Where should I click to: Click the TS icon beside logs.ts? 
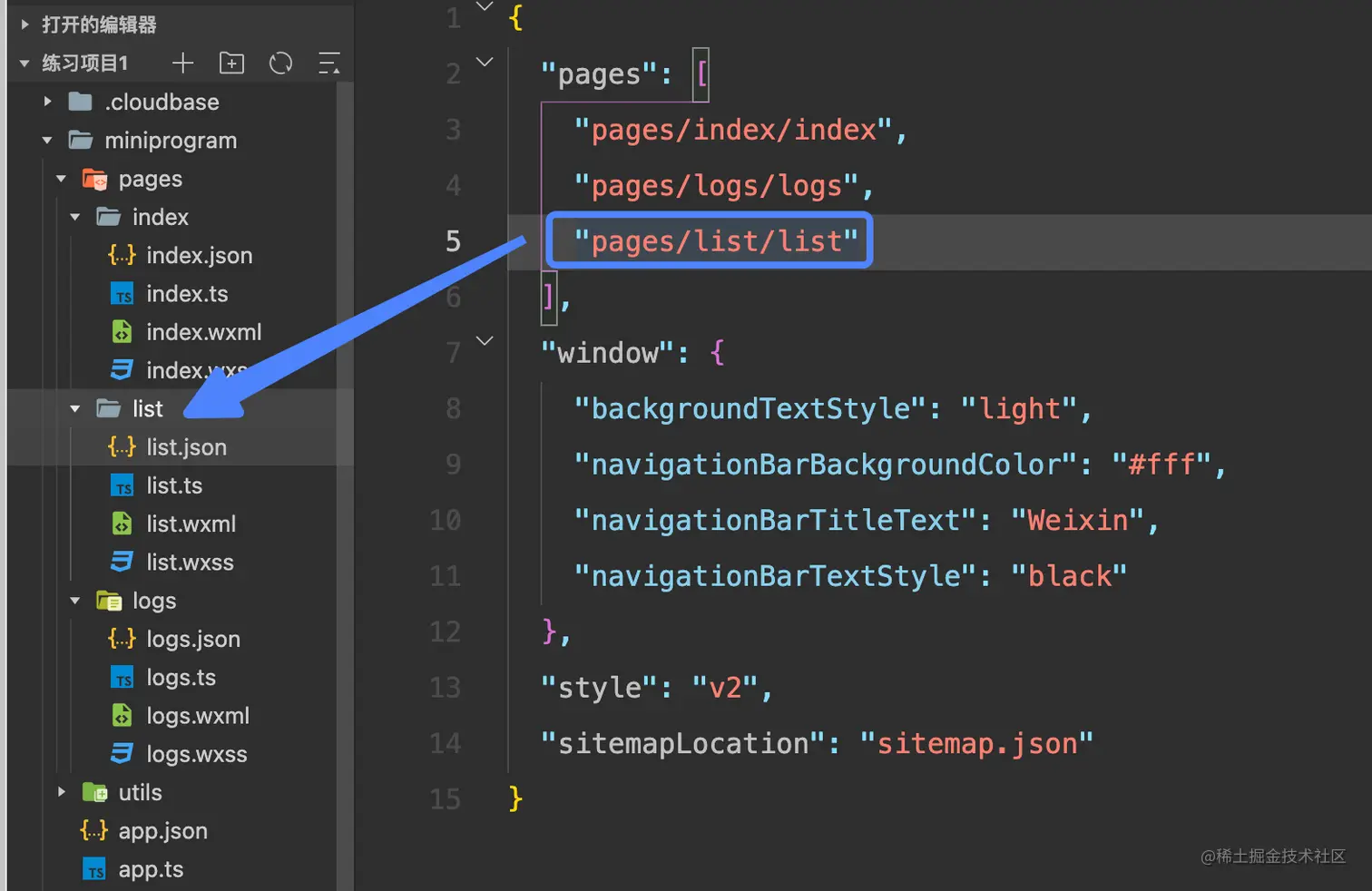[122, 678]
